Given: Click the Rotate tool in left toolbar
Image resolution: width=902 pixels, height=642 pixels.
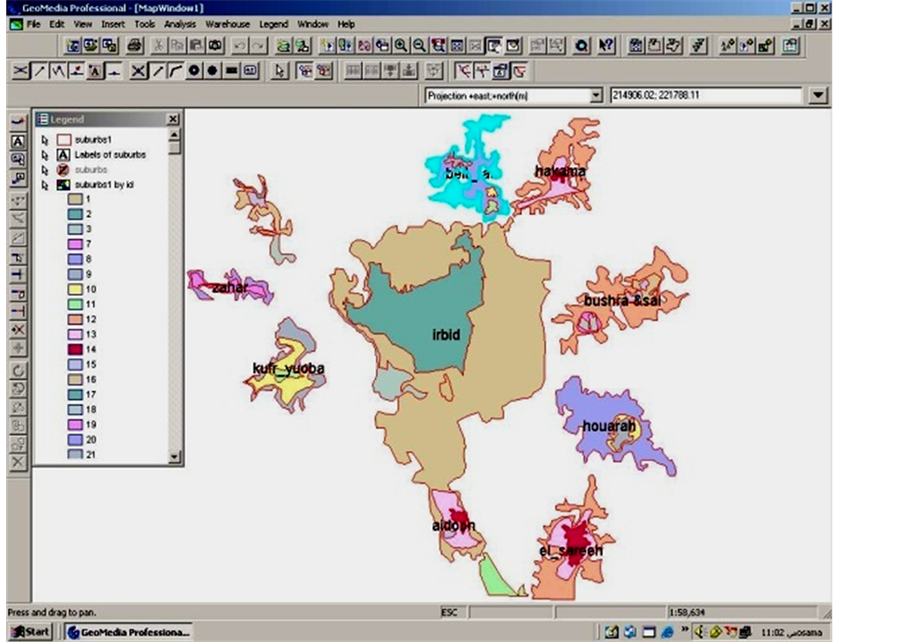Looking at the screenshot, I should 18,370.
